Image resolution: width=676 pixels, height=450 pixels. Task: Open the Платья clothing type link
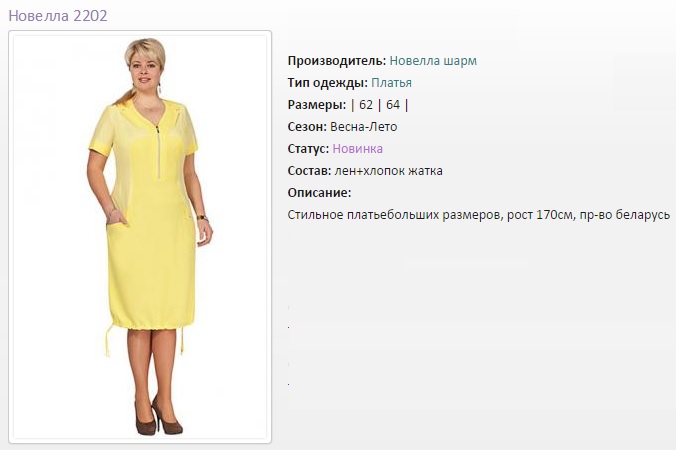pyautogui.click(x=391, y=83)
